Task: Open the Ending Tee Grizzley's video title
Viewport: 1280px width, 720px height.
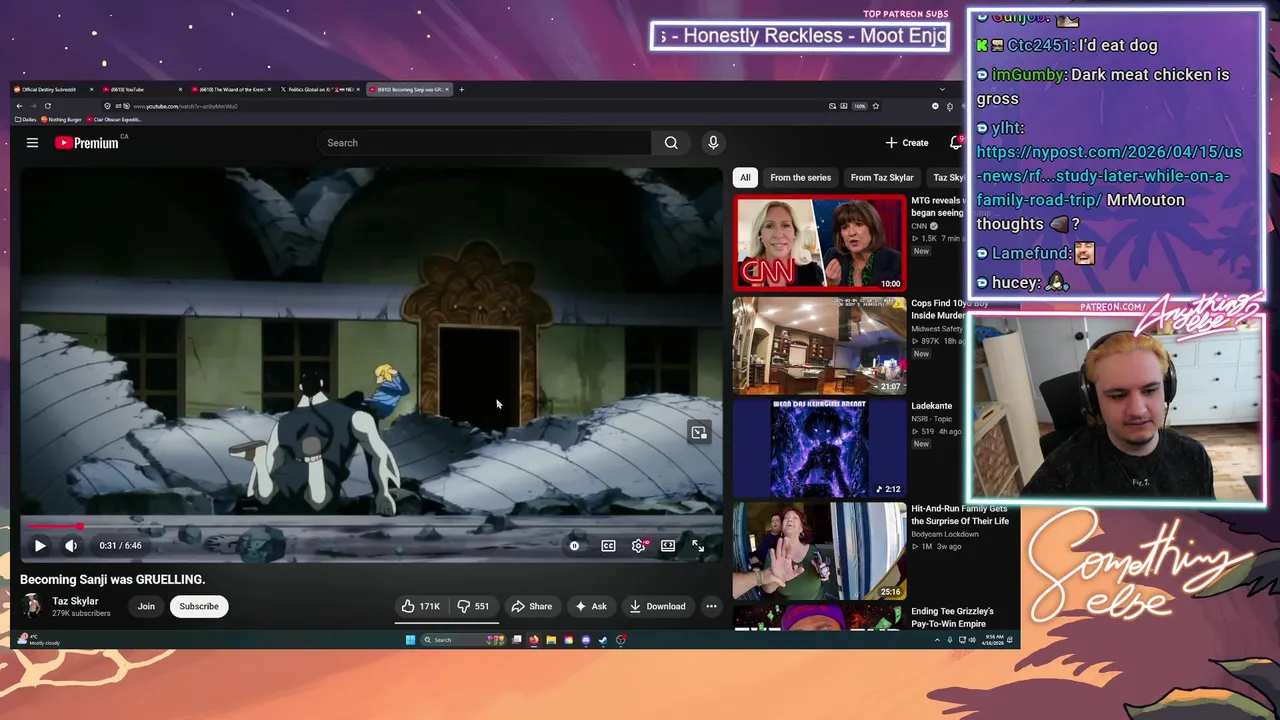Action: point(952,617)
